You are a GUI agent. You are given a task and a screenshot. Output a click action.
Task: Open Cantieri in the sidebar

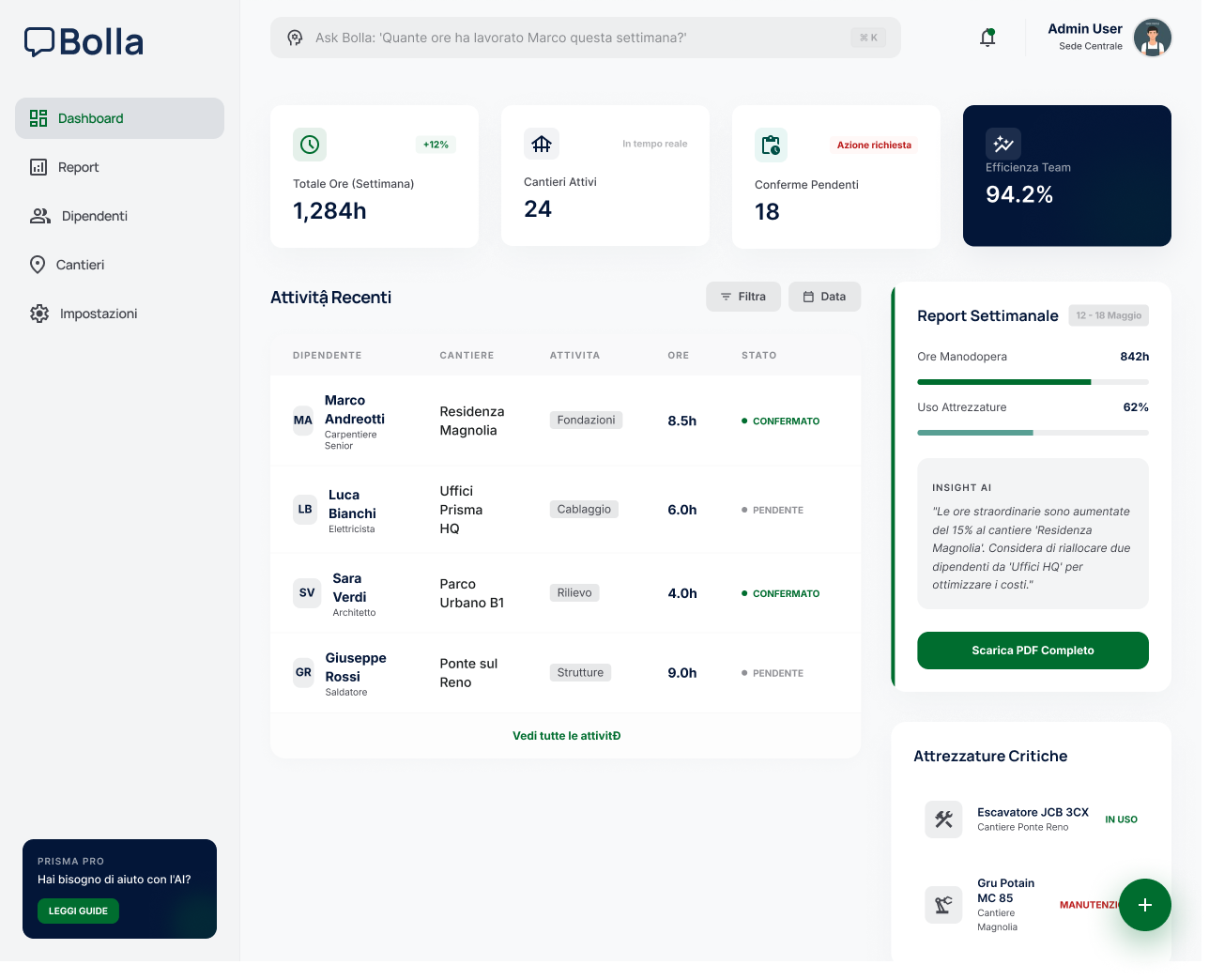[119, 265]
